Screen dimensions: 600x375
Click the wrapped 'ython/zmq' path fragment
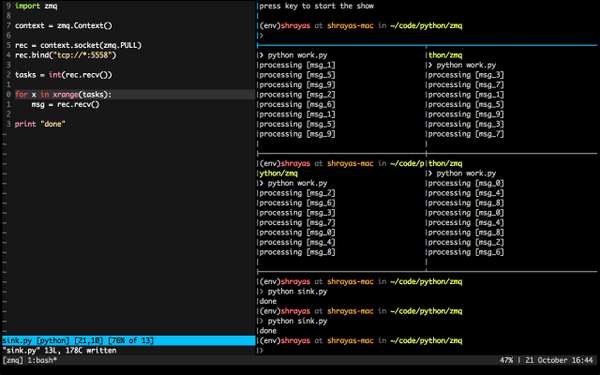pos(279,173)
